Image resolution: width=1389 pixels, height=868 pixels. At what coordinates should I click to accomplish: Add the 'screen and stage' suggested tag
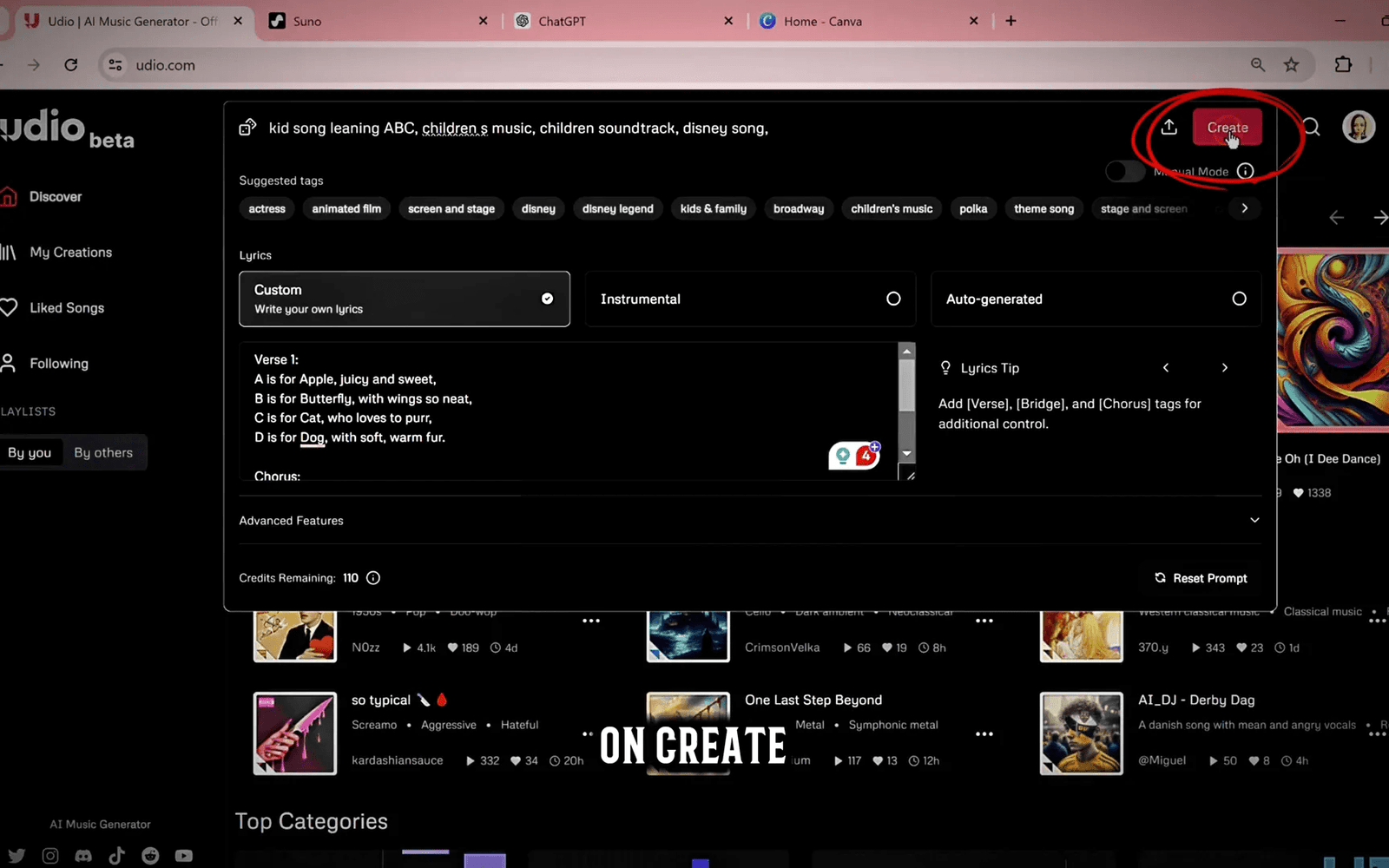[x=451, y=208]
